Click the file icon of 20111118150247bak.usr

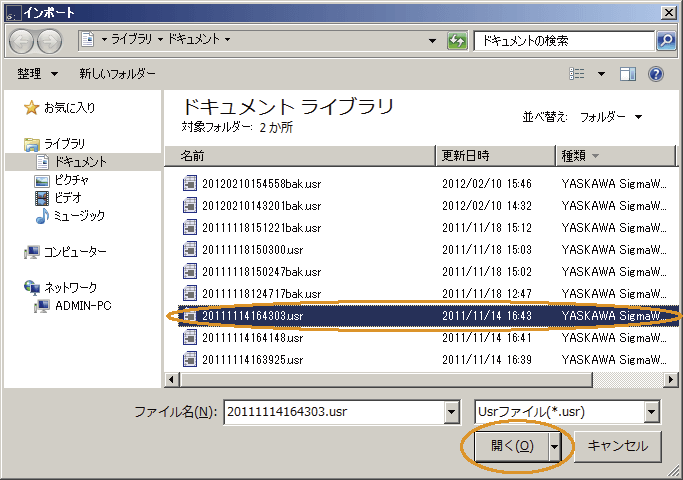[189, 271]
